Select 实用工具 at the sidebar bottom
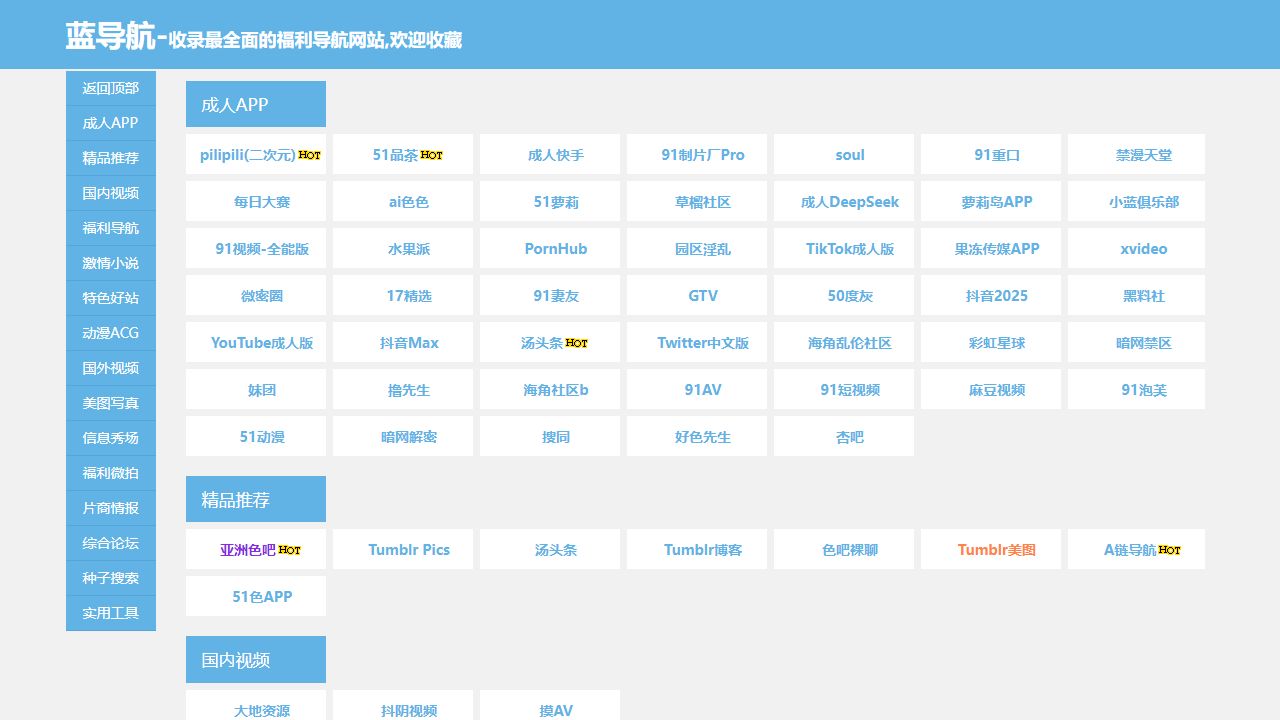 coord(111,613)
